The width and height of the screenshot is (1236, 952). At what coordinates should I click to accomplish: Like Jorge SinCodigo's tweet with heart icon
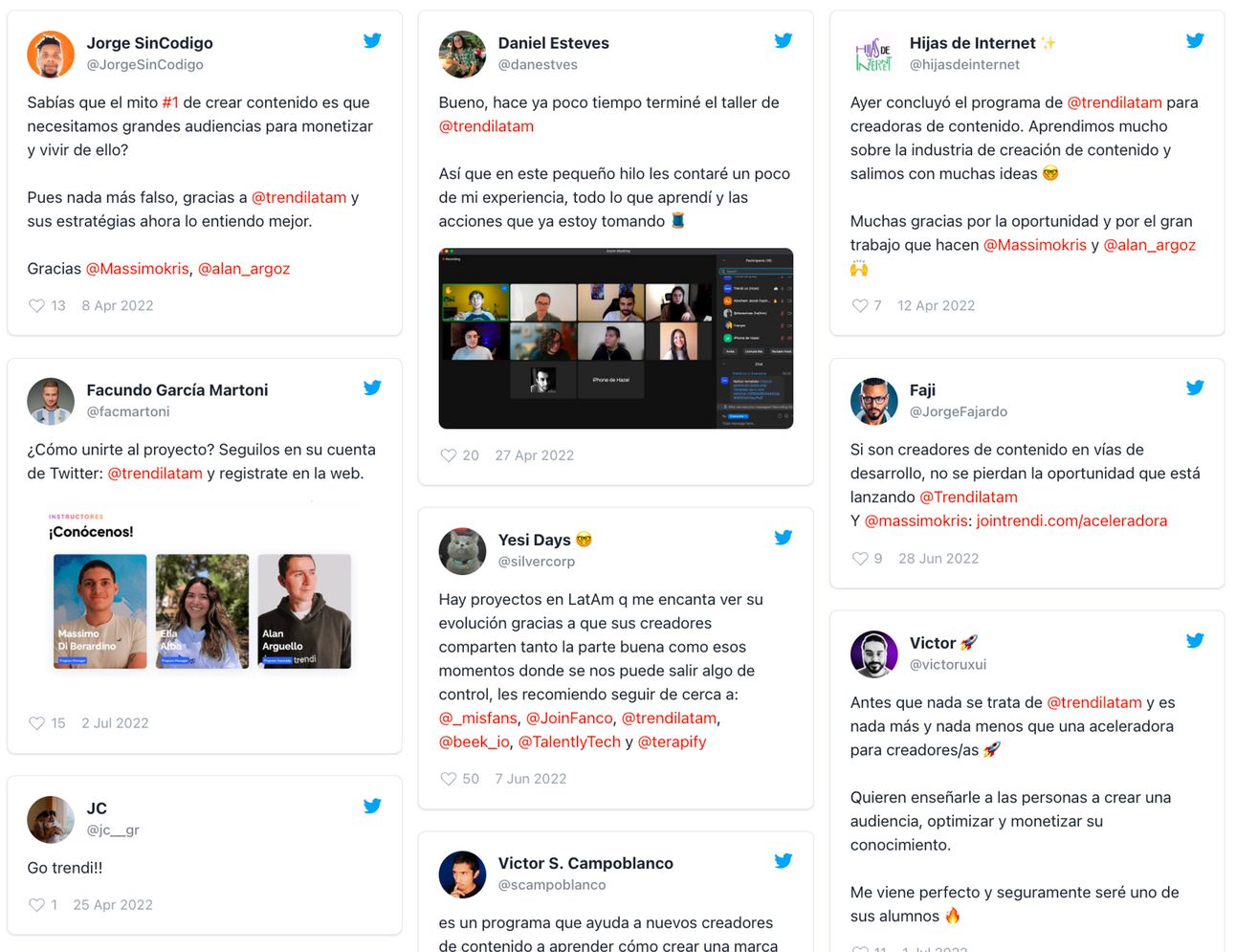(36, 305)
